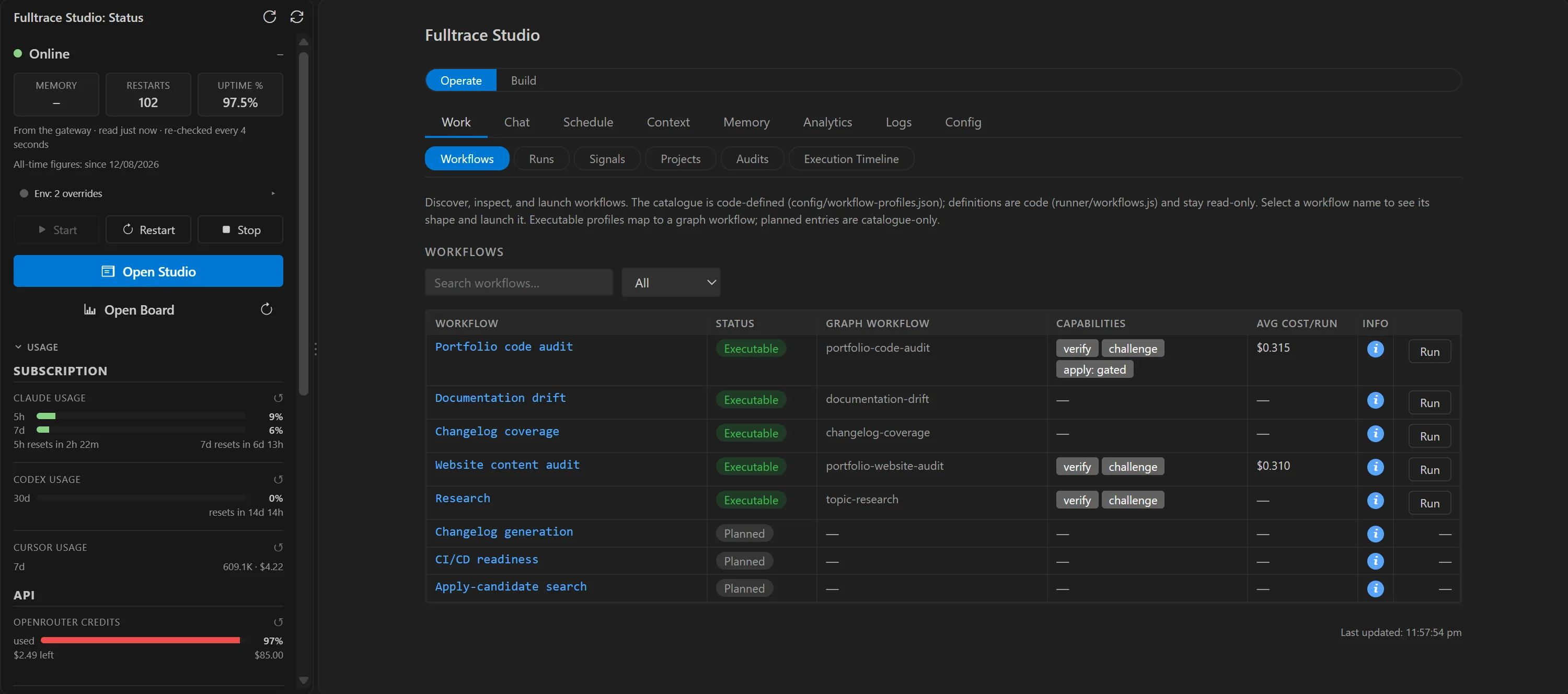The image size is (1568, 694).
Task: Click the Open Board chart icon
Action: pos(89,310)
